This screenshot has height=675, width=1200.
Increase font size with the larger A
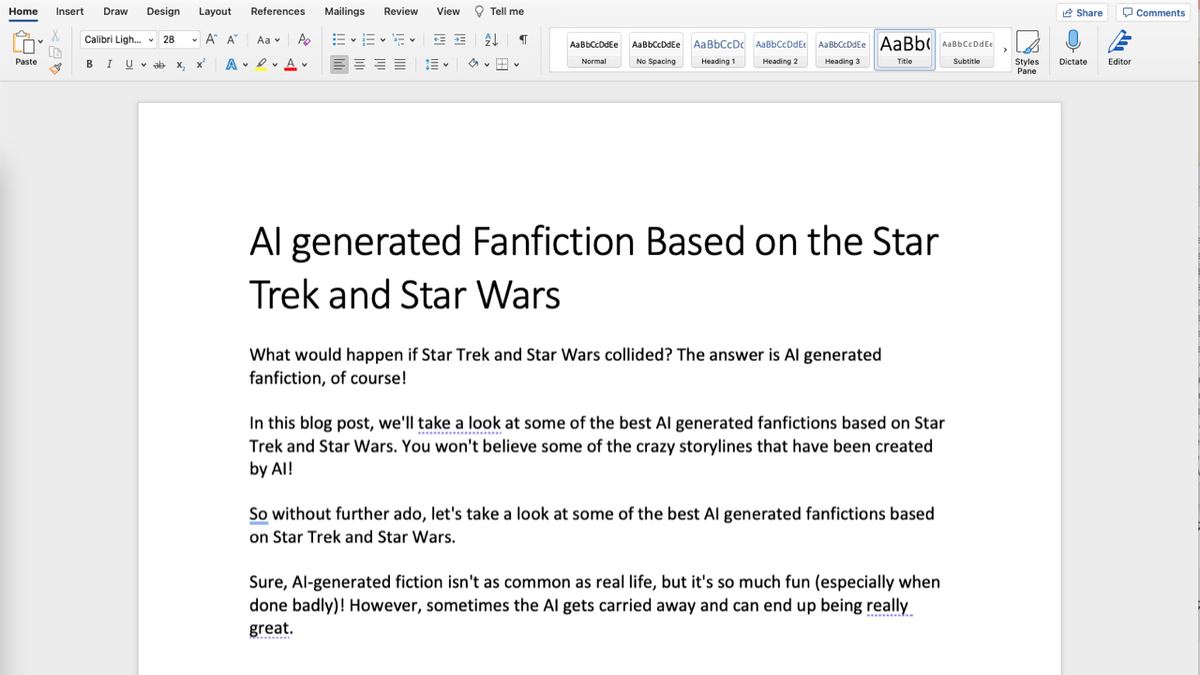[211, 39]
